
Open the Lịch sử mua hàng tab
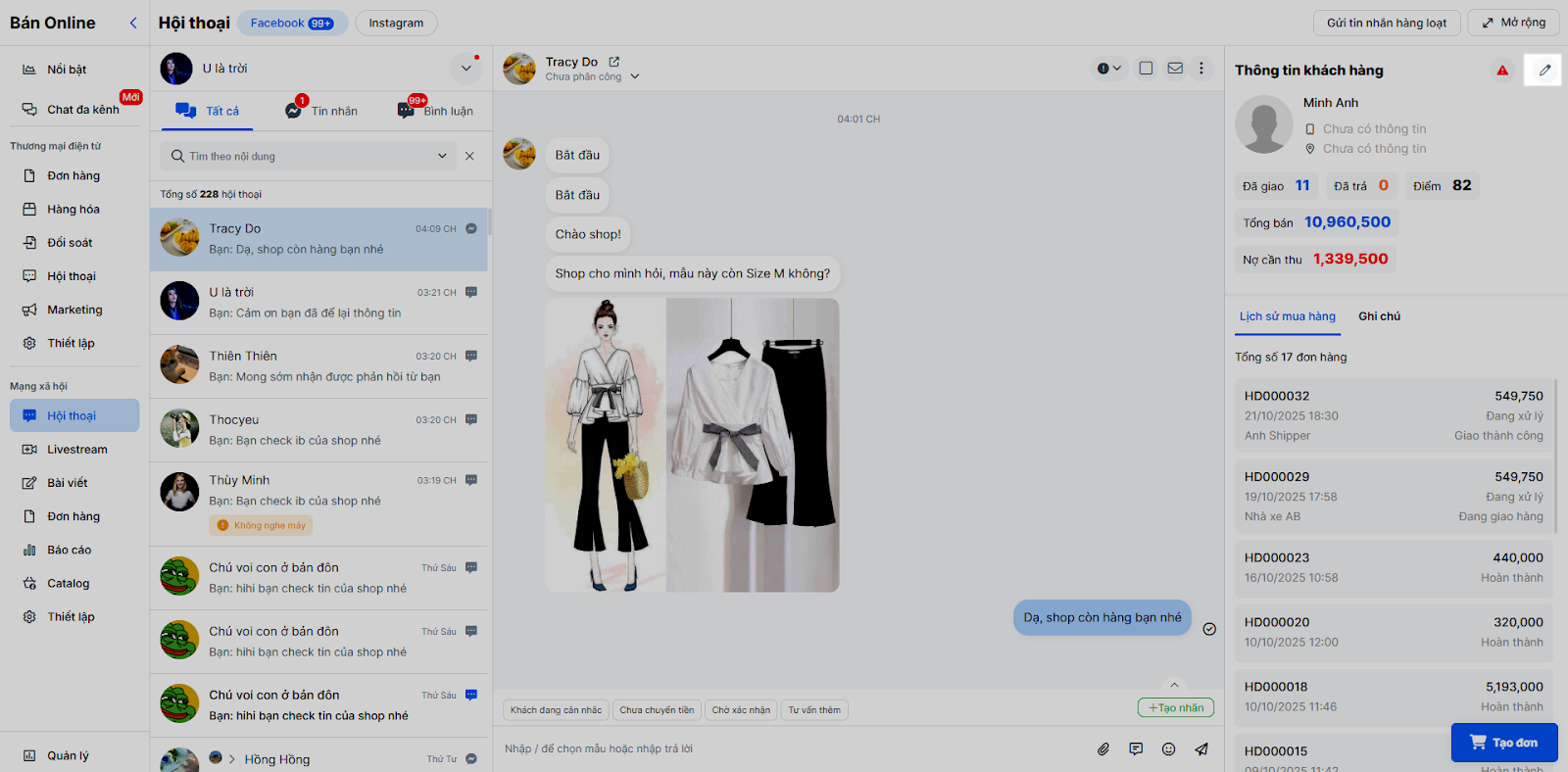1288,316
